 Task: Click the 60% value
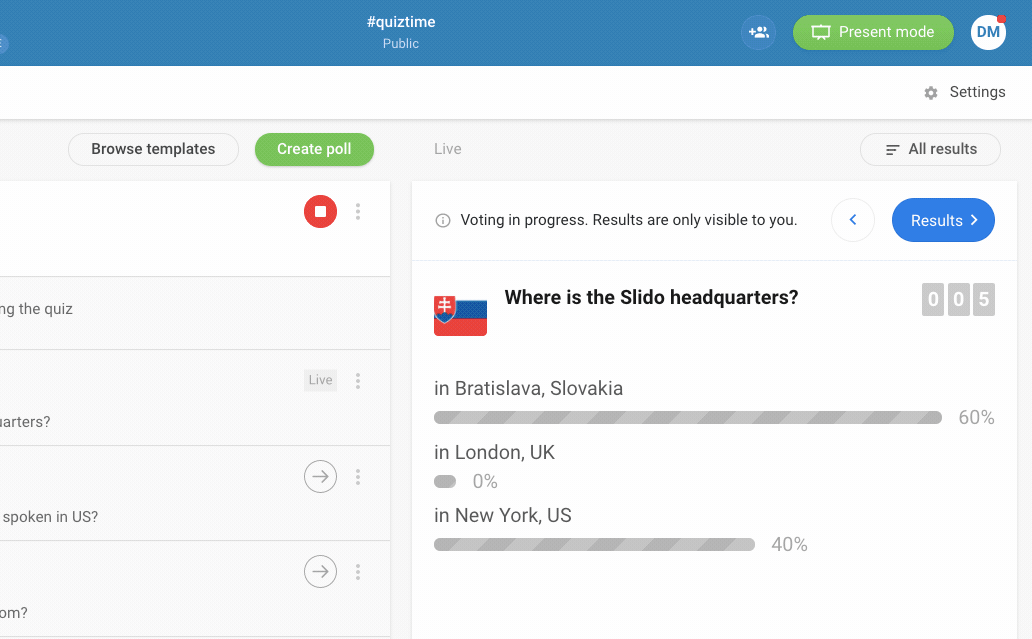[x=976, y=417]
